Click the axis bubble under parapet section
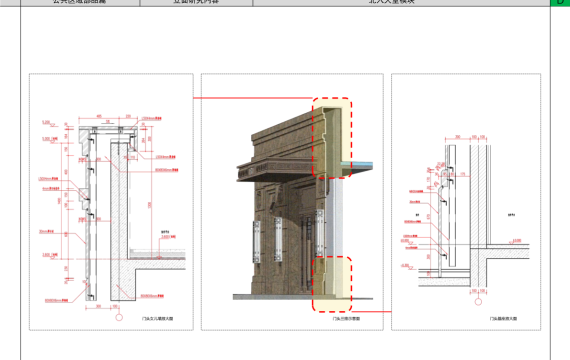Screen dimensions: 570x360 [119, 317]
